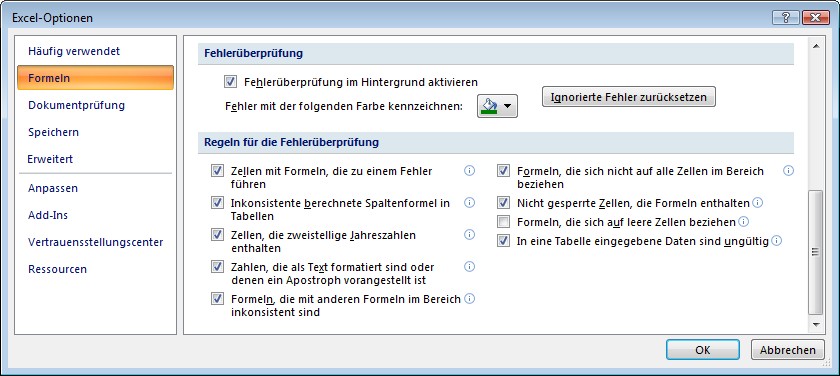This screenshot has width=840, height=376.
Task: Click 'Fehlerüberprüfung' section heading
Action: pos(254,54)
